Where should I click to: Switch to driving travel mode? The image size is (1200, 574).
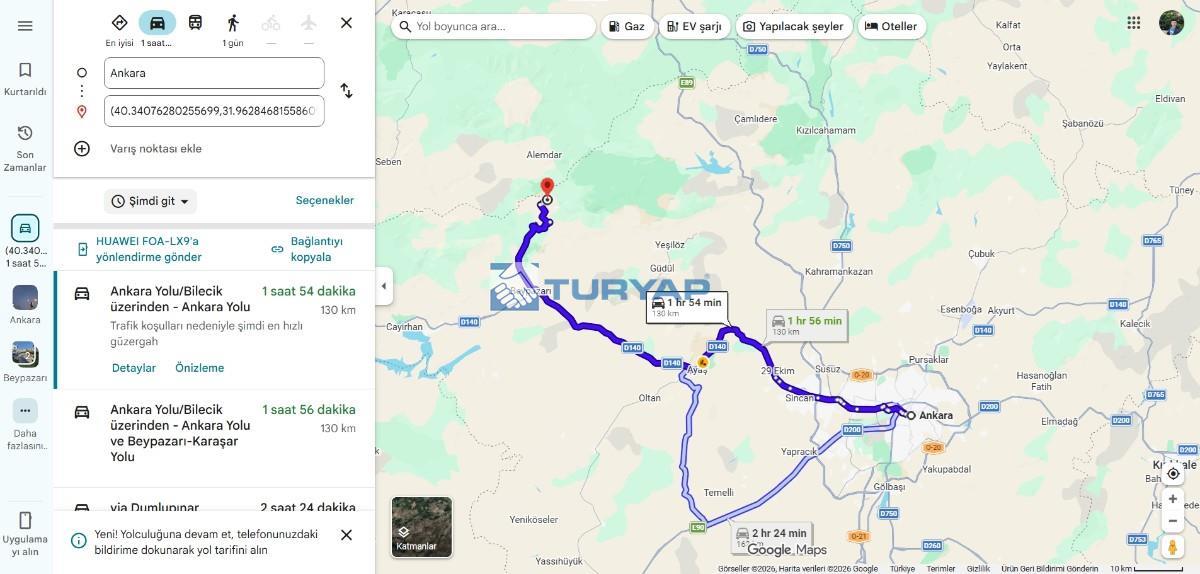pyautogui.click(x=157, y=22)
